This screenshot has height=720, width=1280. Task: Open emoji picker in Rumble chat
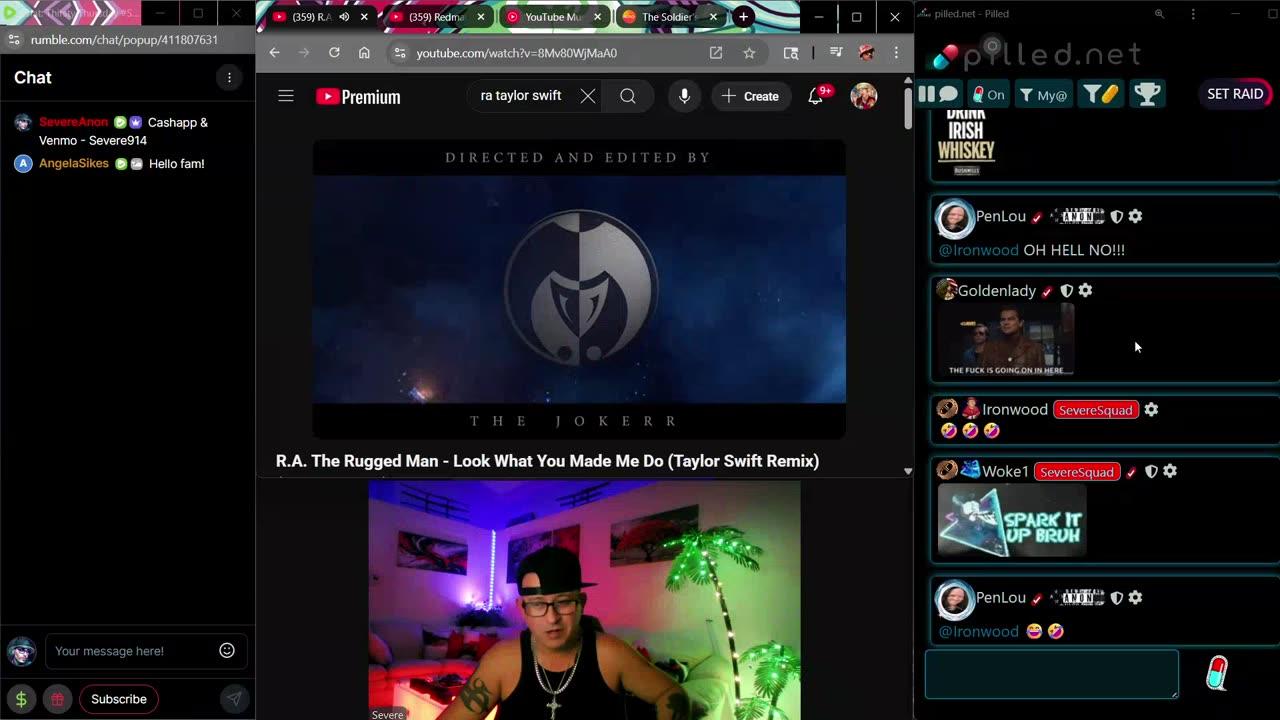point(227,651)
